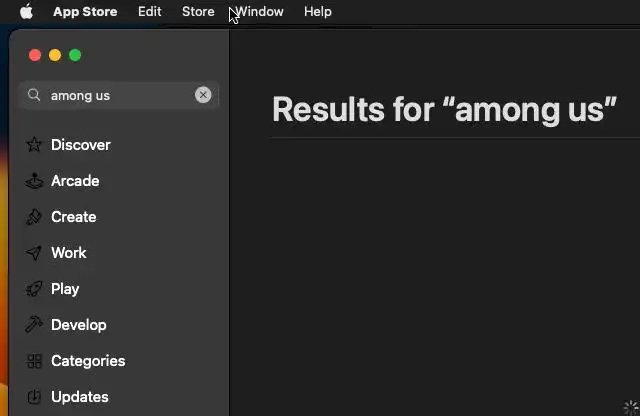Open the Apple menu
Screen dimensions: 640x416
tap(26, 12)
